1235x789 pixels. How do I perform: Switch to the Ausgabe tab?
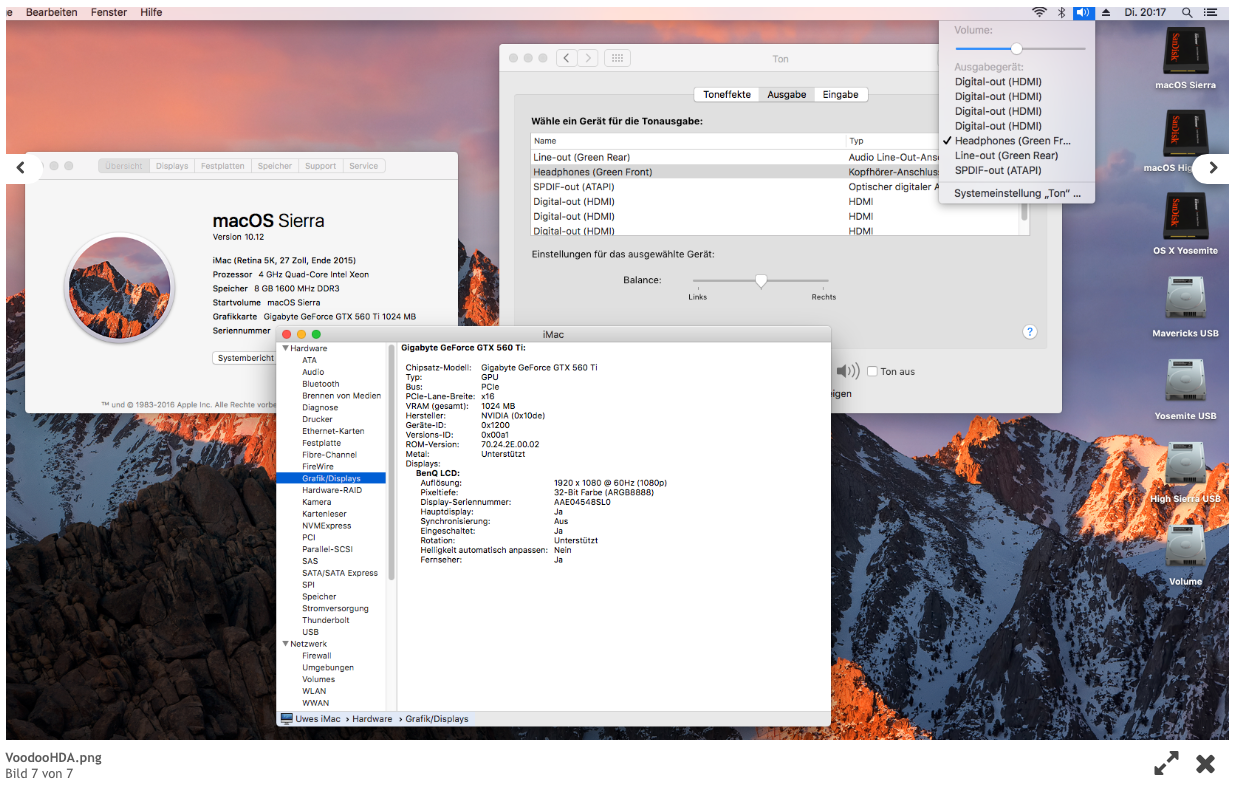pos(787,94)
